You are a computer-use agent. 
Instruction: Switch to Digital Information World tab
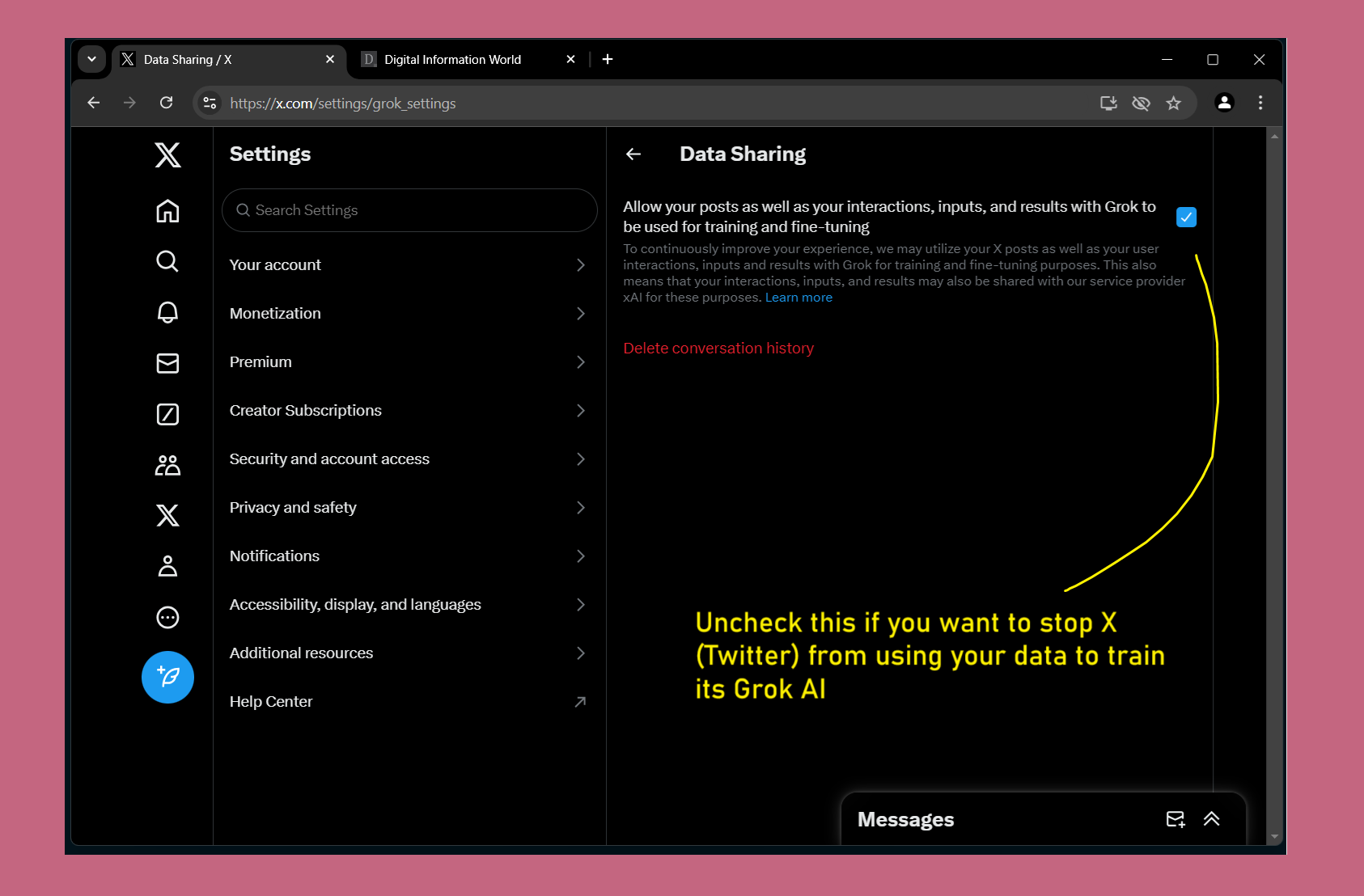tap(469, 60)
